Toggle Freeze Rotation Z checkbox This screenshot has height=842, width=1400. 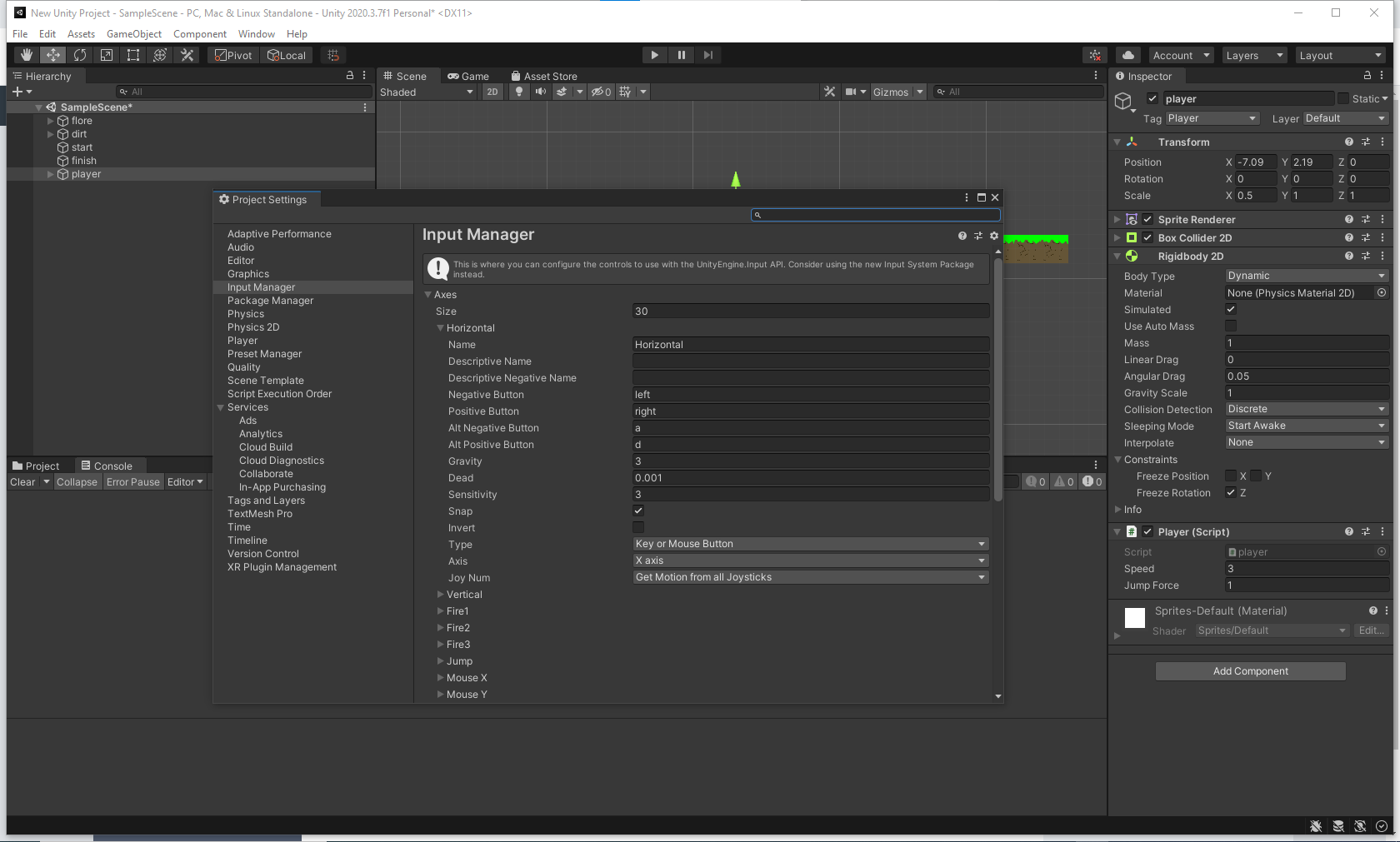pyautogui.click(x=1231, y=492)
